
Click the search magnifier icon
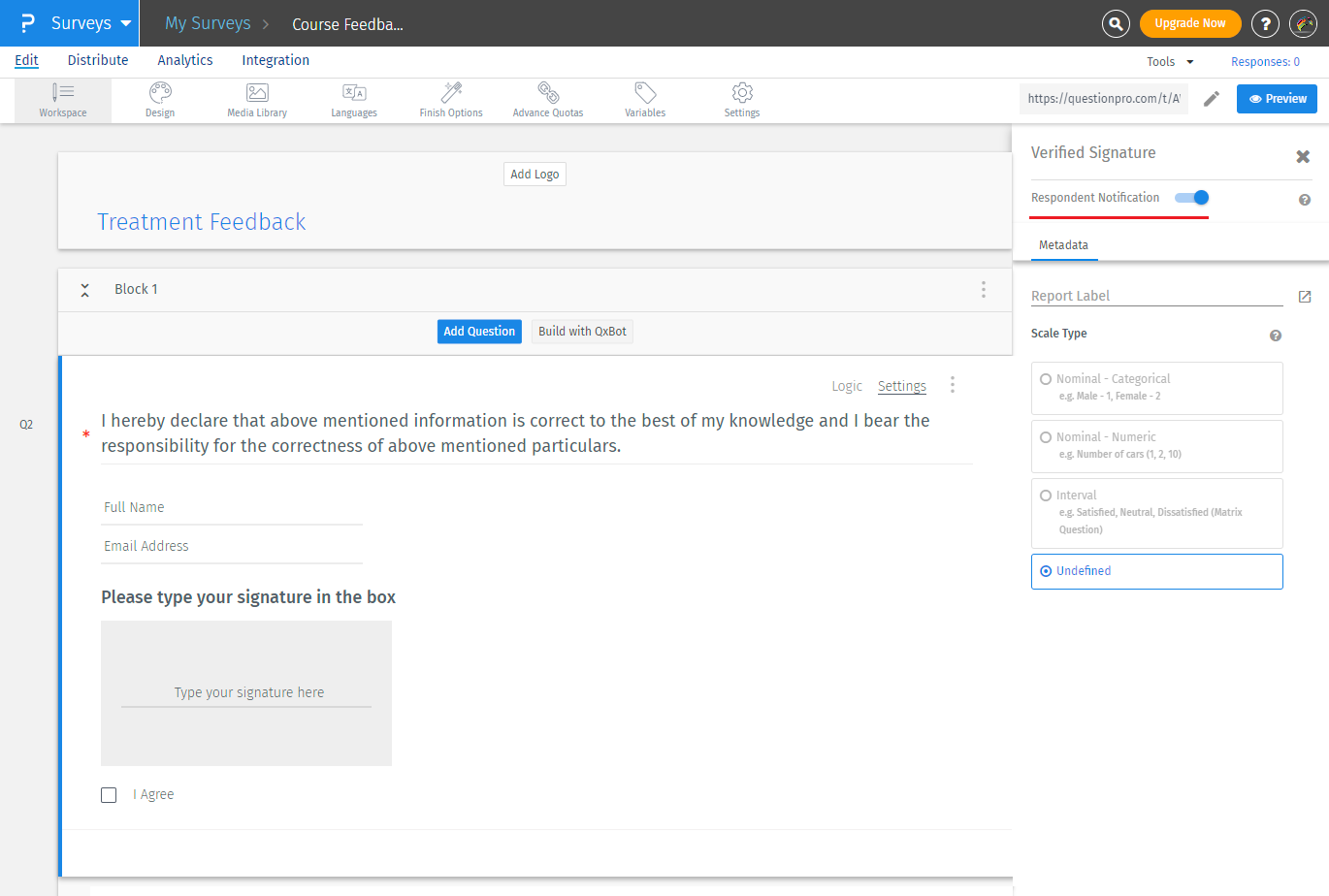(x=1116, y=23)
